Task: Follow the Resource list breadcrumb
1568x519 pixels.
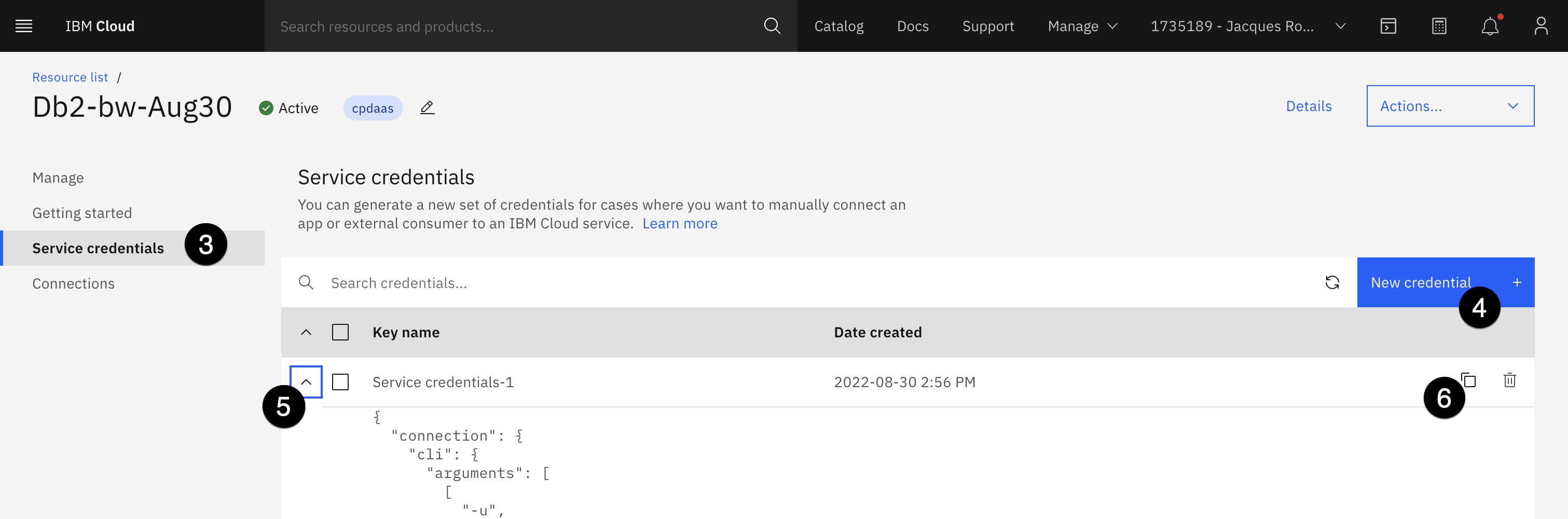Action: coord(70,77)
